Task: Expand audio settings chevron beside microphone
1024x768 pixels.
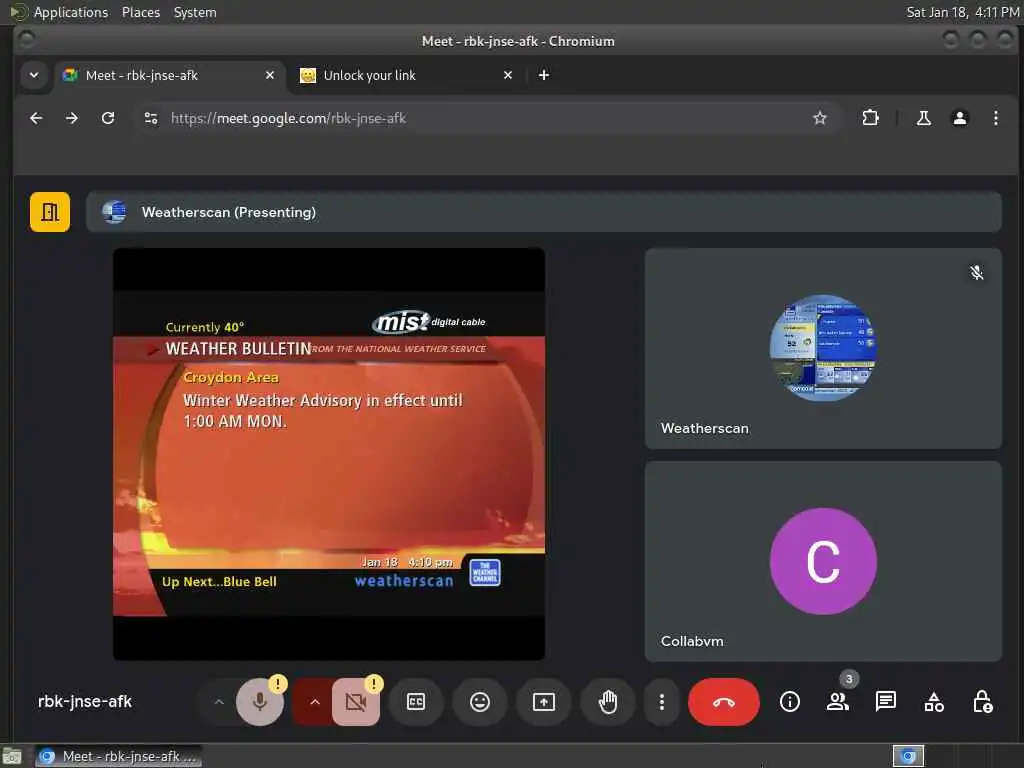Action: pyautogui.click(x=219, y=702)
